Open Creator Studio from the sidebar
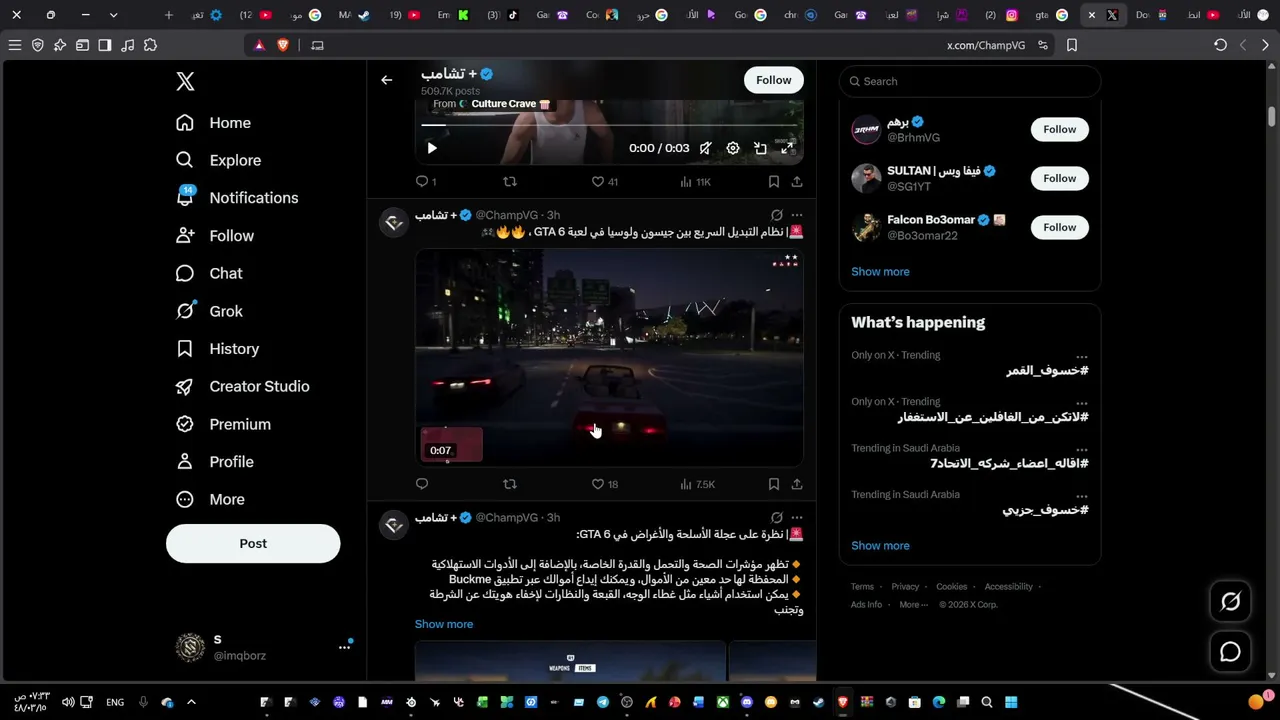 pyautogui.click(x=242, y=386)
